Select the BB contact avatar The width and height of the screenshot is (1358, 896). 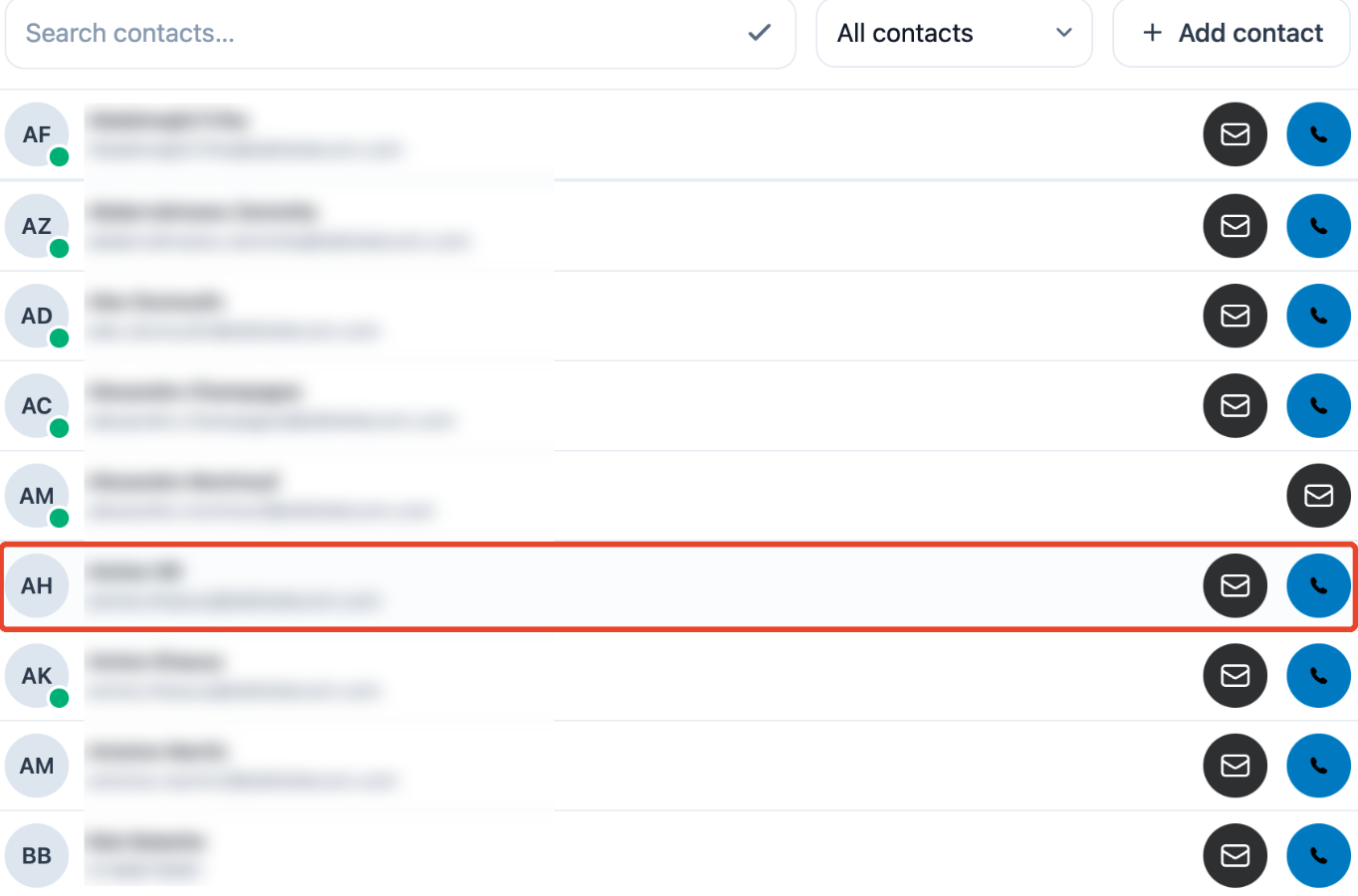pyautogui.click(x=37, y=855)
